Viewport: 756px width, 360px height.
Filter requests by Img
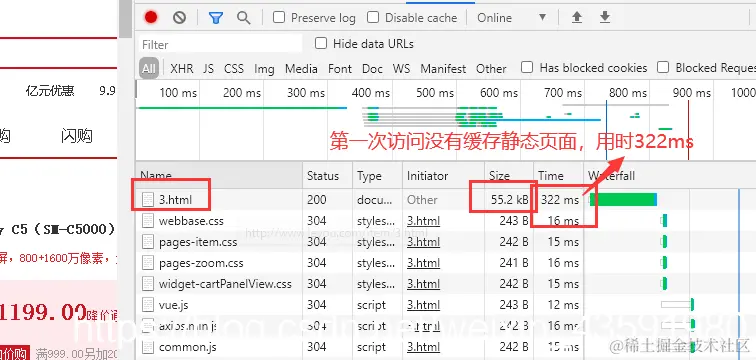[264, 69]
